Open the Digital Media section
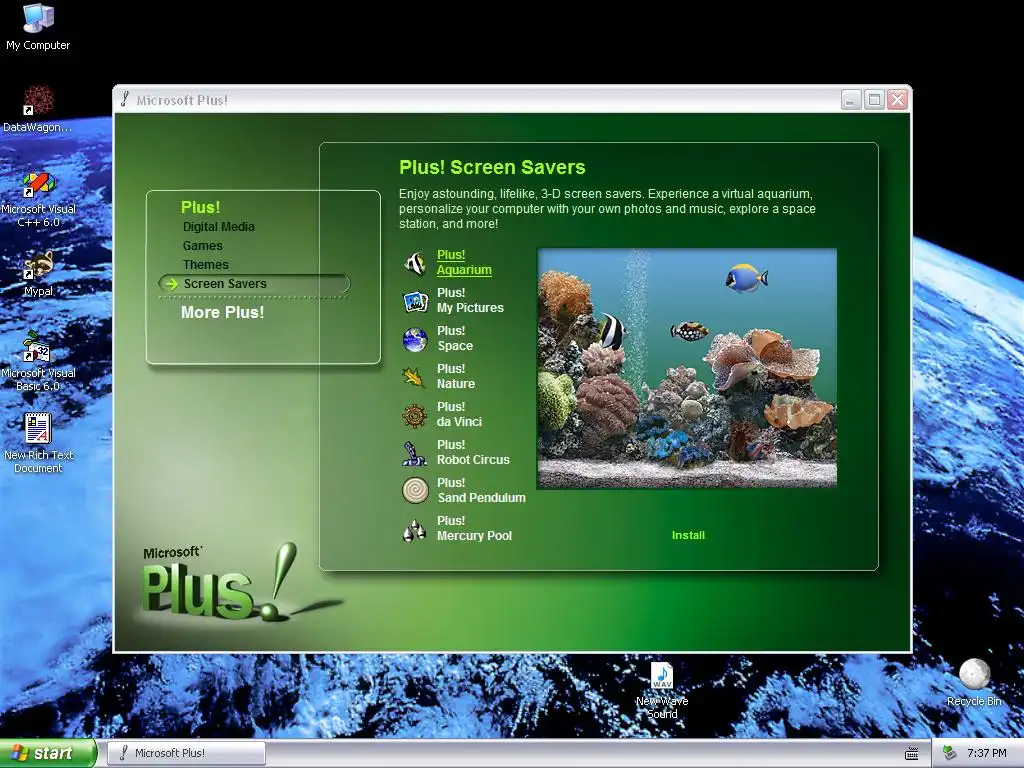1024x768 pixels. [219, 227]
